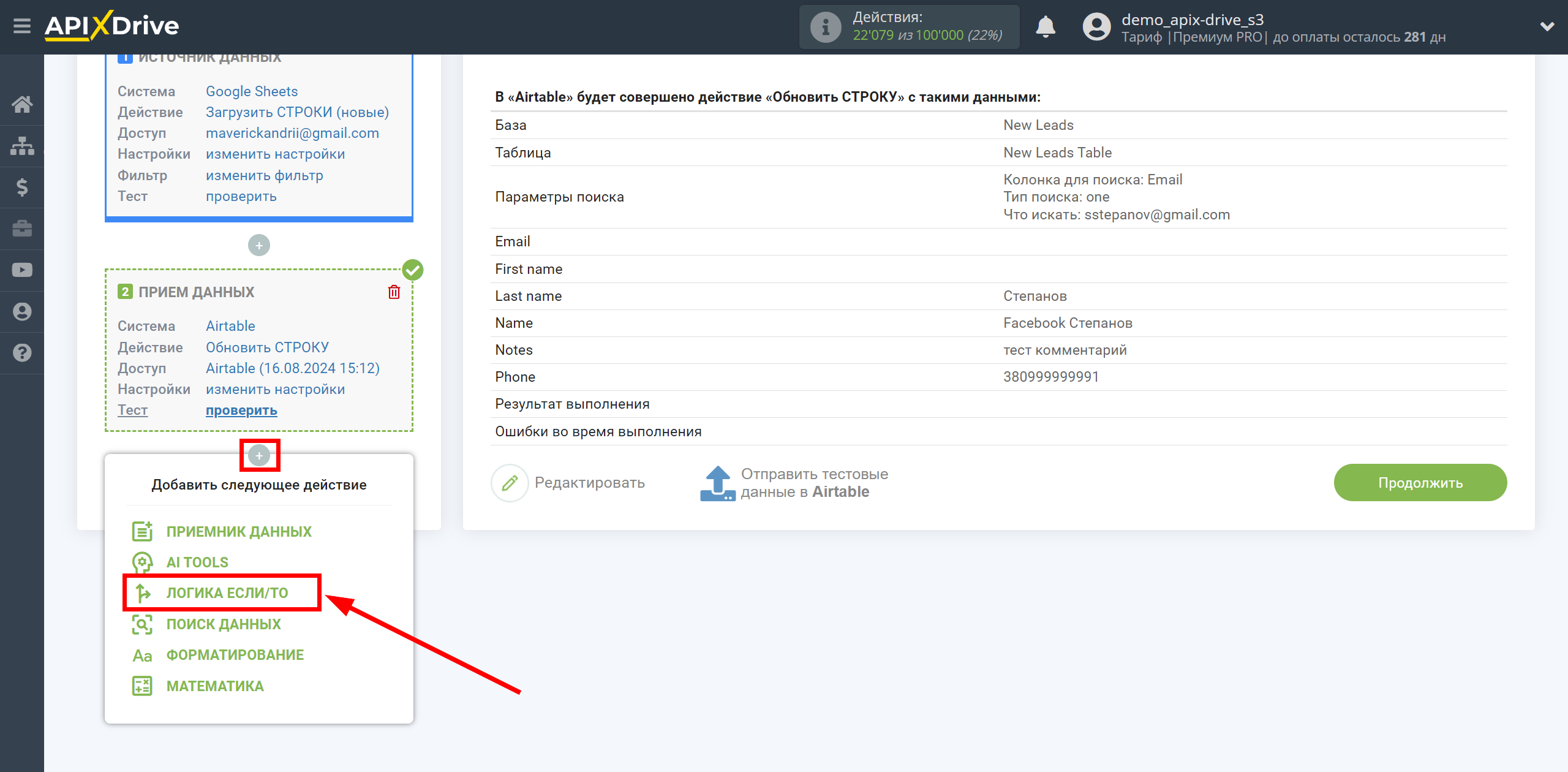Open the billing dollar sidebar icon

[x=22, y=187]
